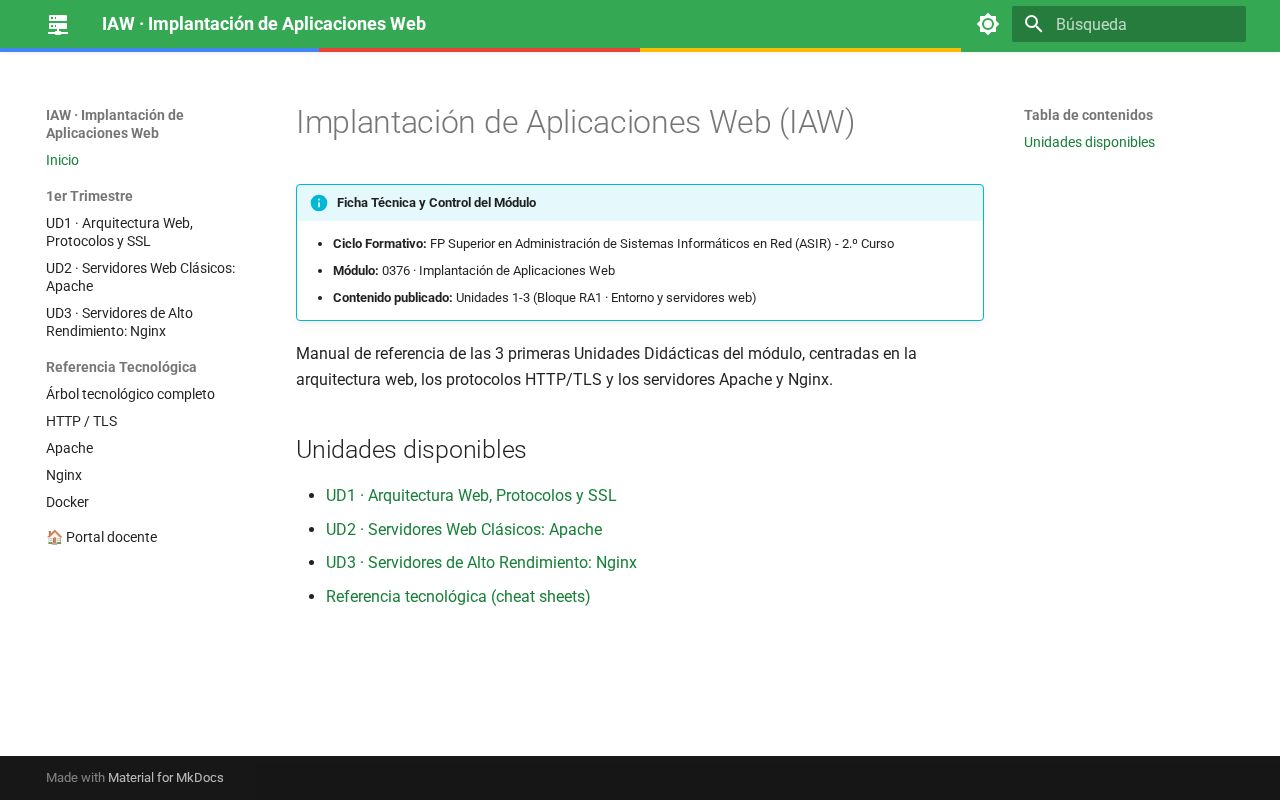This screenshot has height=800, width=1280.
Task: Click the magnifying glass search icon
Action: point(1034,24)
